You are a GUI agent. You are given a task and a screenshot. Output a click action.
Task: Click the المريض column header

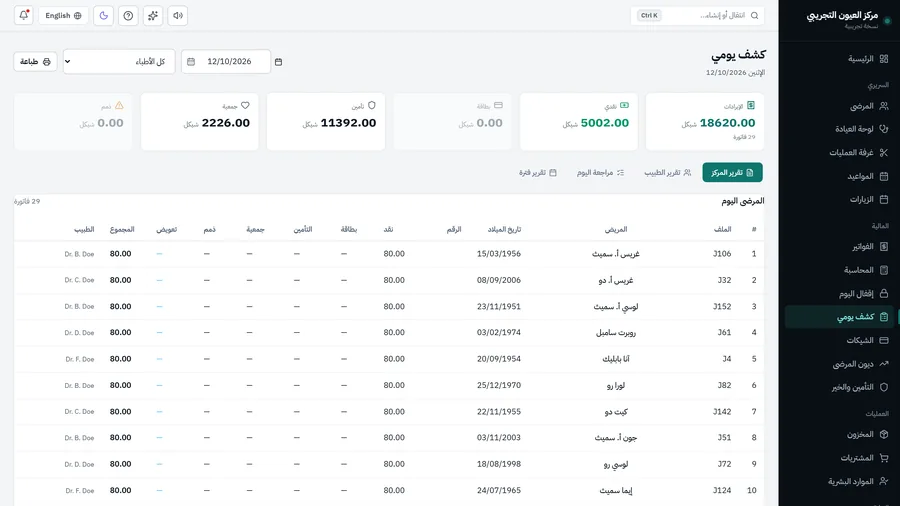coord(616,229)
